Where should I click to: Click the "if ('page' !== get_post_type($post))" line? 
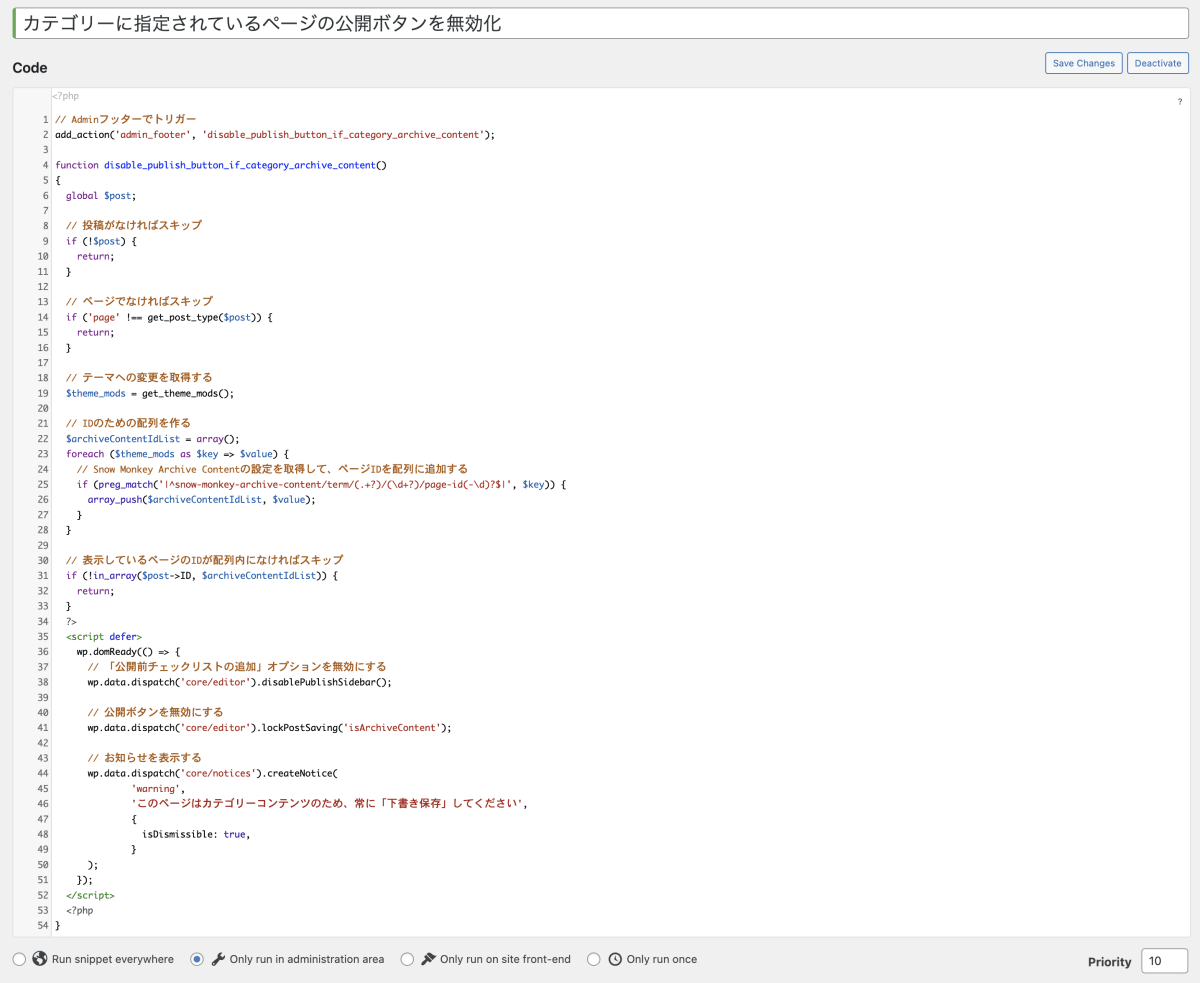click(169, 317)
